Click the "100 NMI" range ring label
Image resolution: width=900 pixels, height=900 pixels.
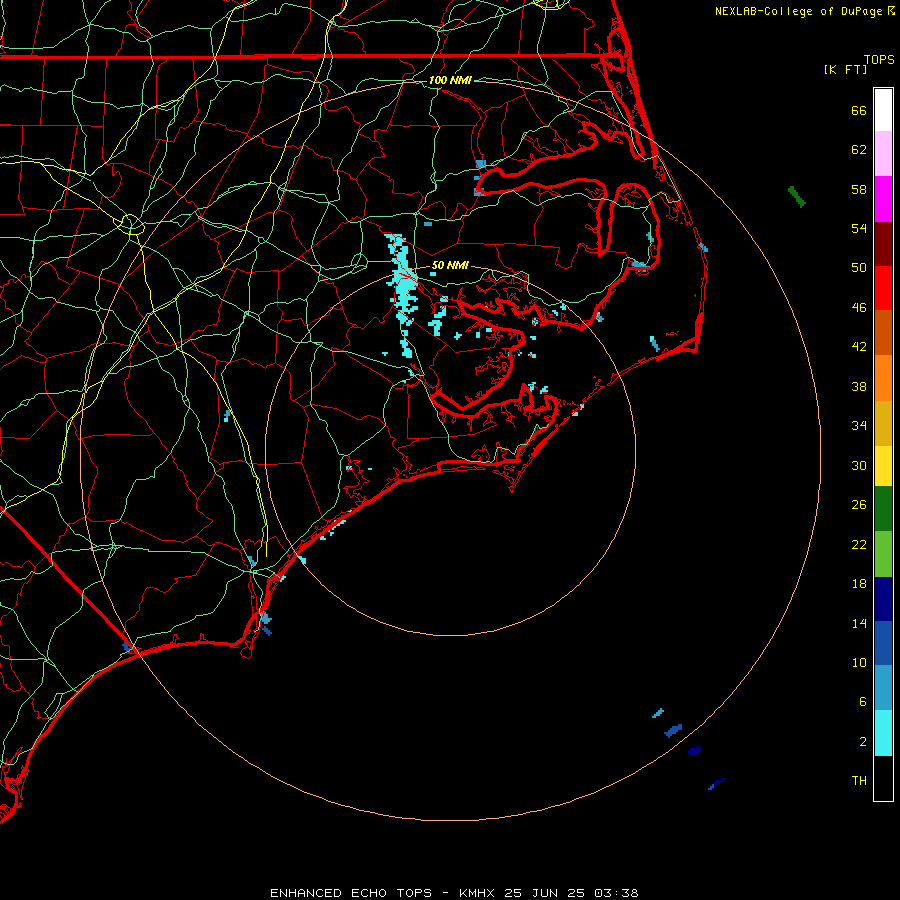[x=450, y=80]
